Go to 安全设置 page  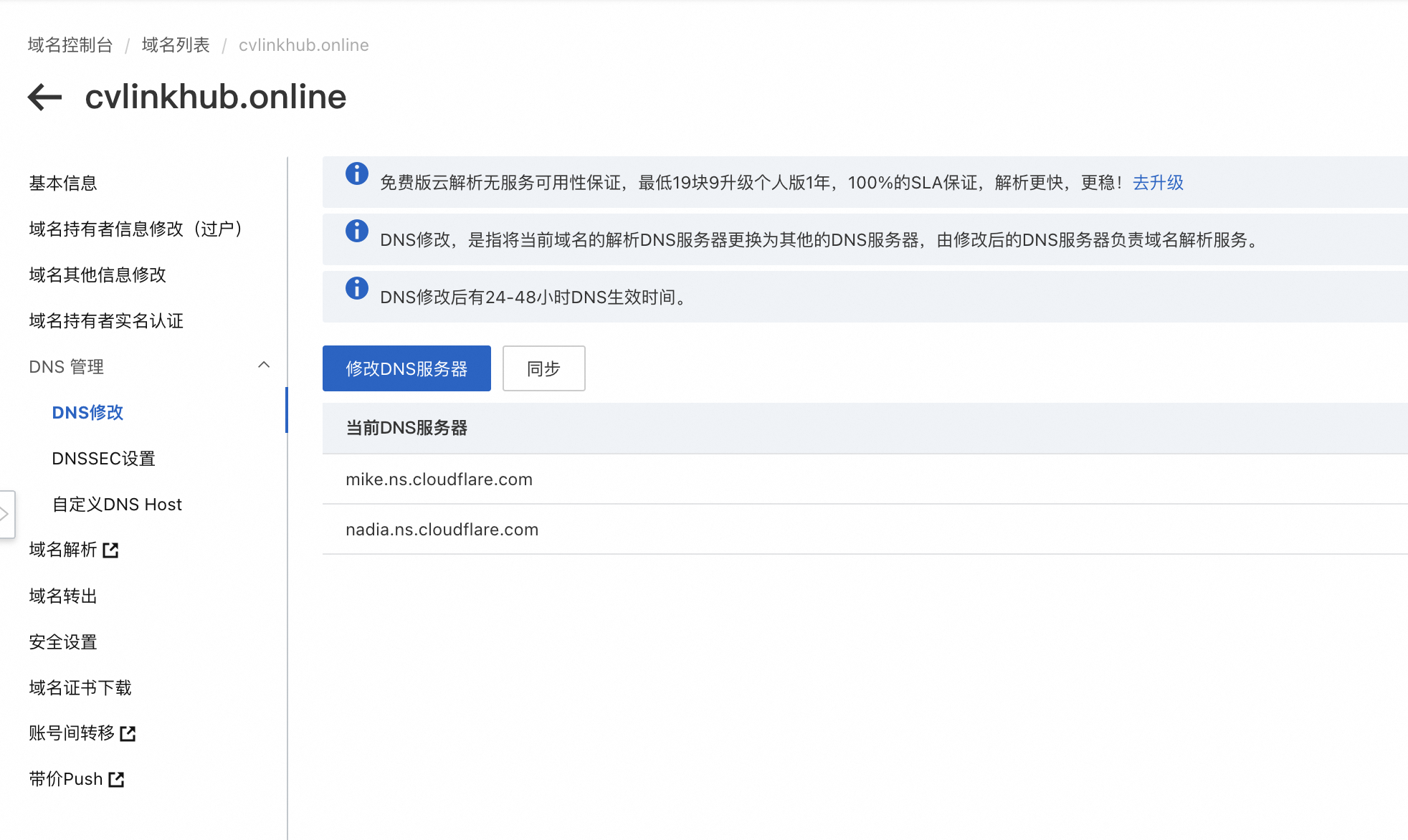pos(63,641)
